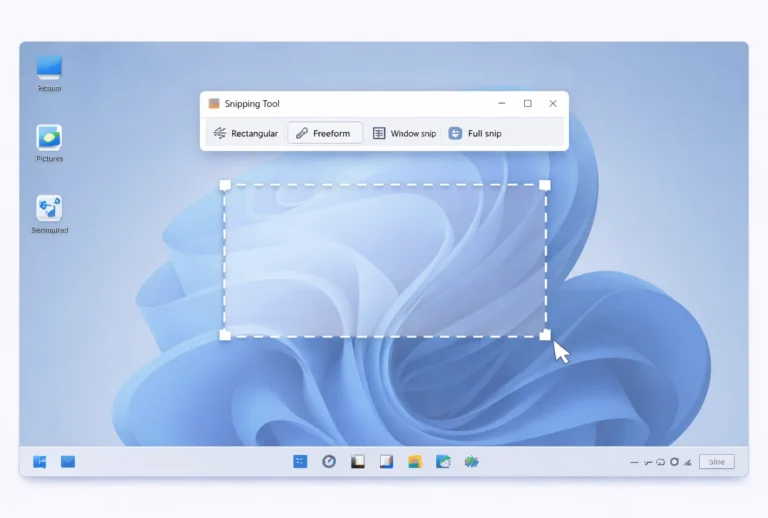The height and width of the screenshot is (518, 768).
Task: Open the yellow-orange photo taskbar icon
Action: pos(415,461)
